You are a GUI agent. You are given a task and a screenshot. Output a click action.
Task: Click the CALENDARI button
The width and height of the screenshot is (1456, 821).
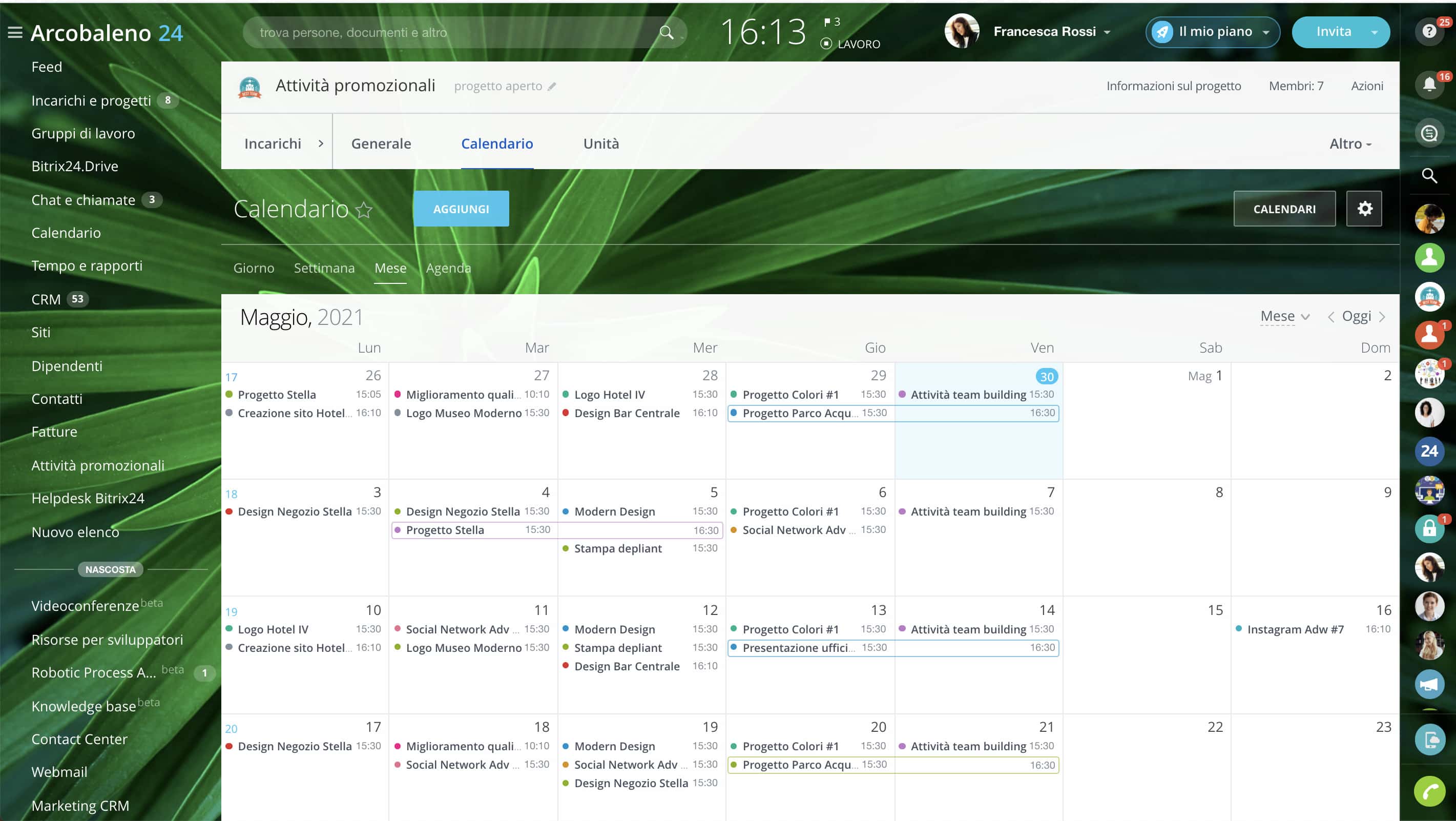coord(1284,209)
